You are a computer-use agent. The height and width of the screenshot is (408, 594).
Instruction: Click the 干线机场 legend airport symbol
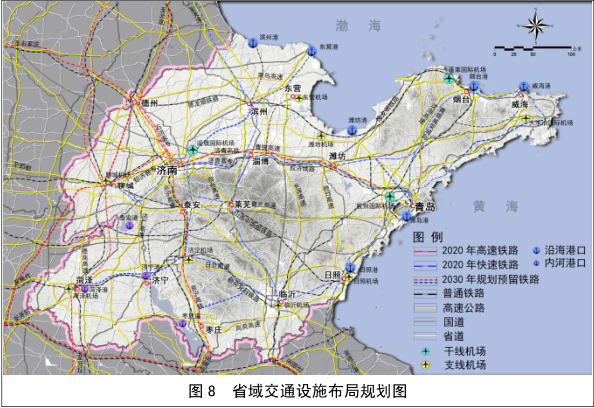pos(426,352)
